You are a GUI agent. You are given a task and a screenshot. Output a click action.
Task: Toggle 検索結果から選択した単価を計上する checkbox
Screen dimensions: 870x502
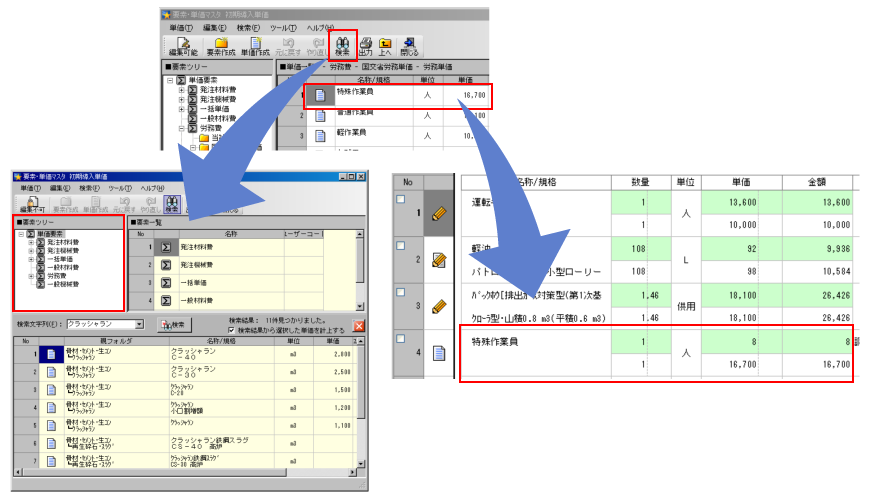coord(233,329)
